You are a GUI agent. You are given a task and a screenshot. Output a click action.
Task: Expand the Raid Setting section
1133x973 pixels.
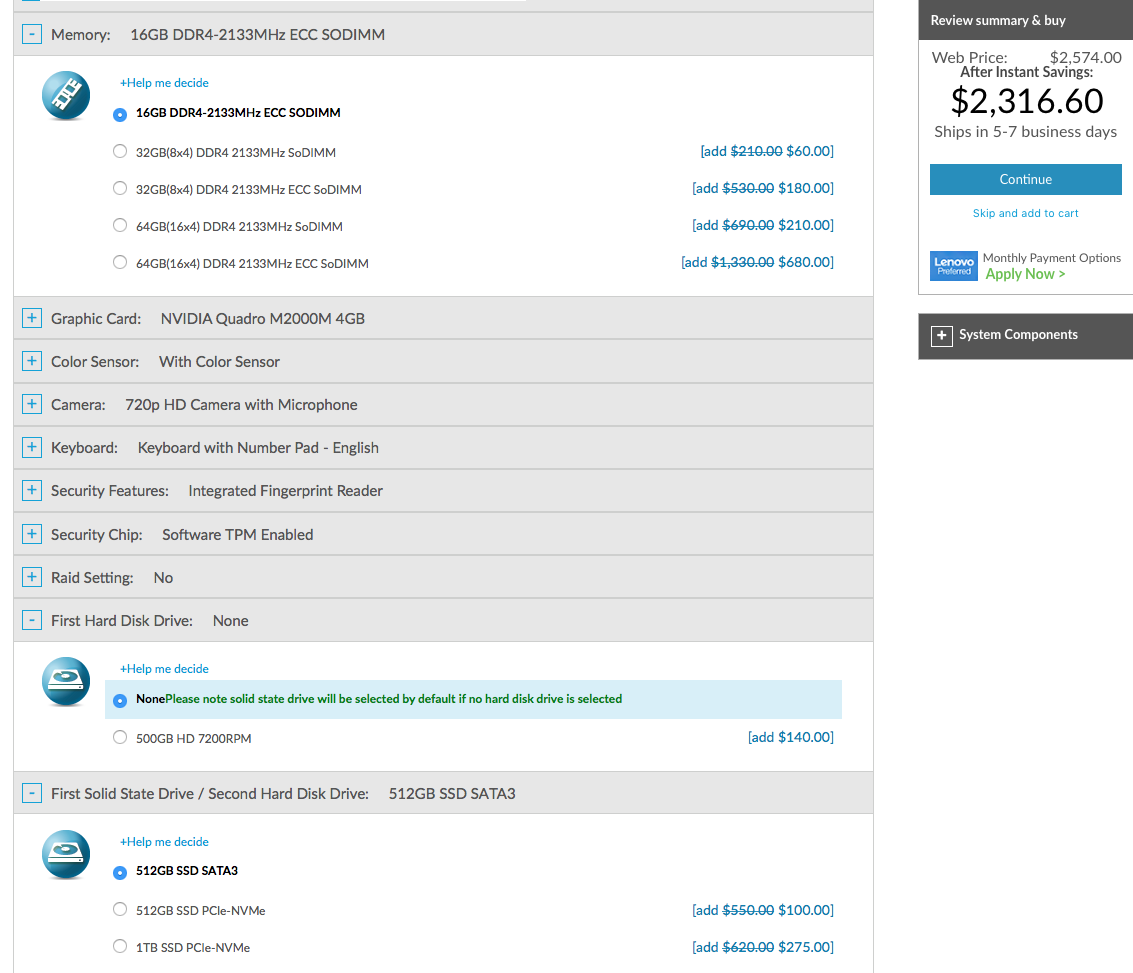tap(32, 576)
